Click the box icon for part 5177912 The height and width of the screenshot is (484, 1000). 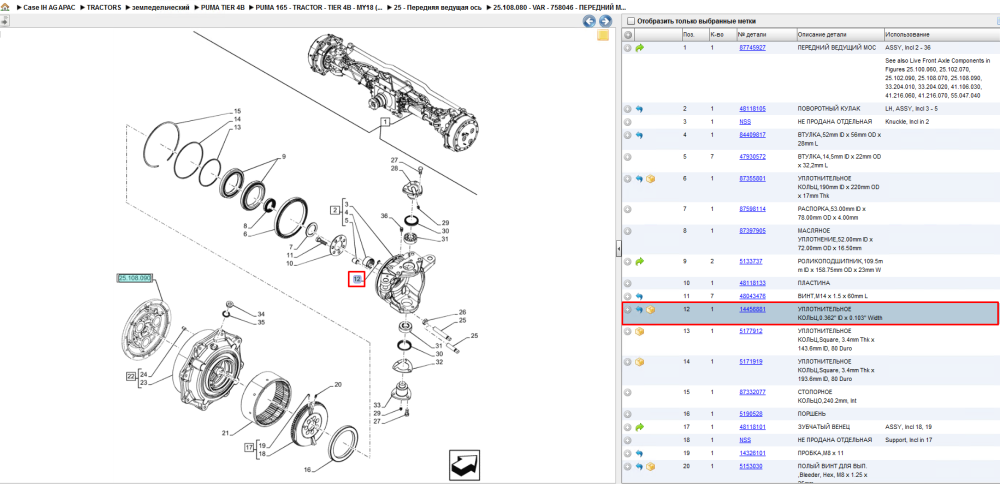pos(640,332)
